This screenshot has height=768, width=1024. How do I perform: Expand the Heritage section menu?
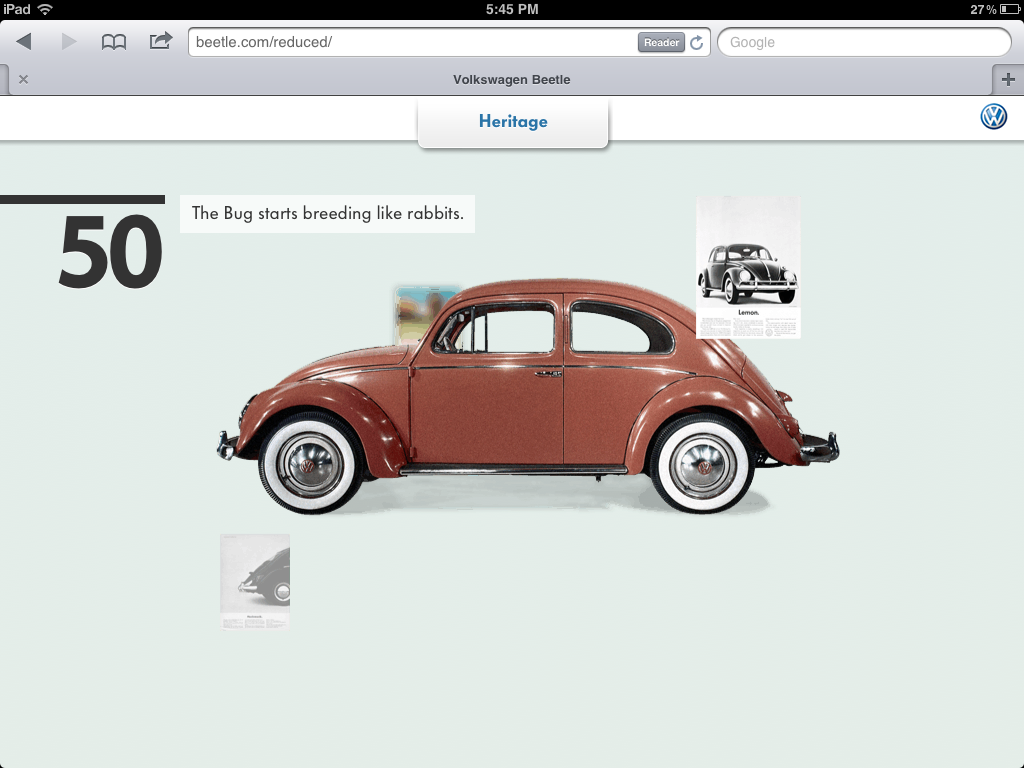(512, 122)
